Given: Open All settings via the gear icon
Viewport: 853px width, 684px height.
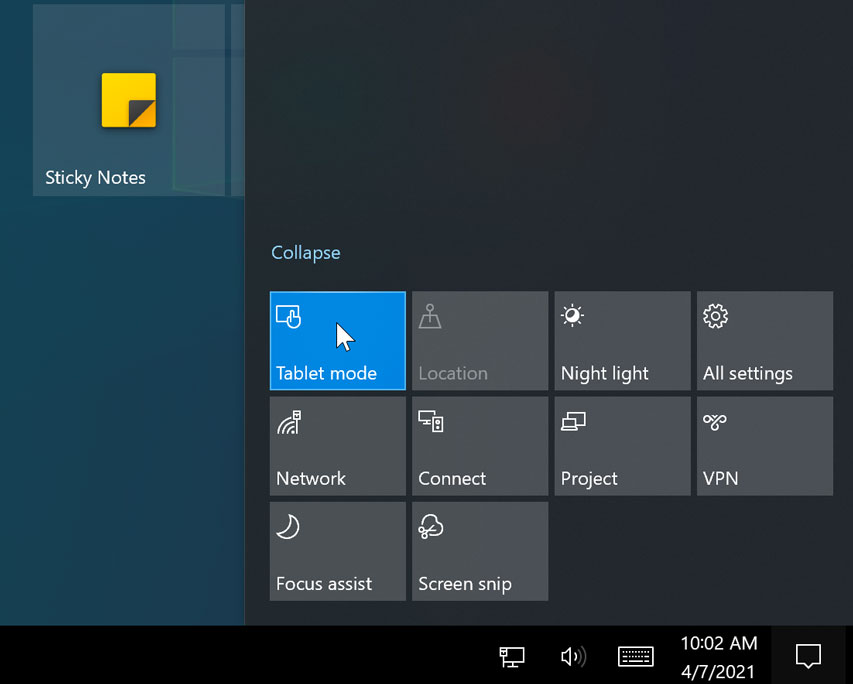Looking at the screenshot, I should tap(715, 316).
